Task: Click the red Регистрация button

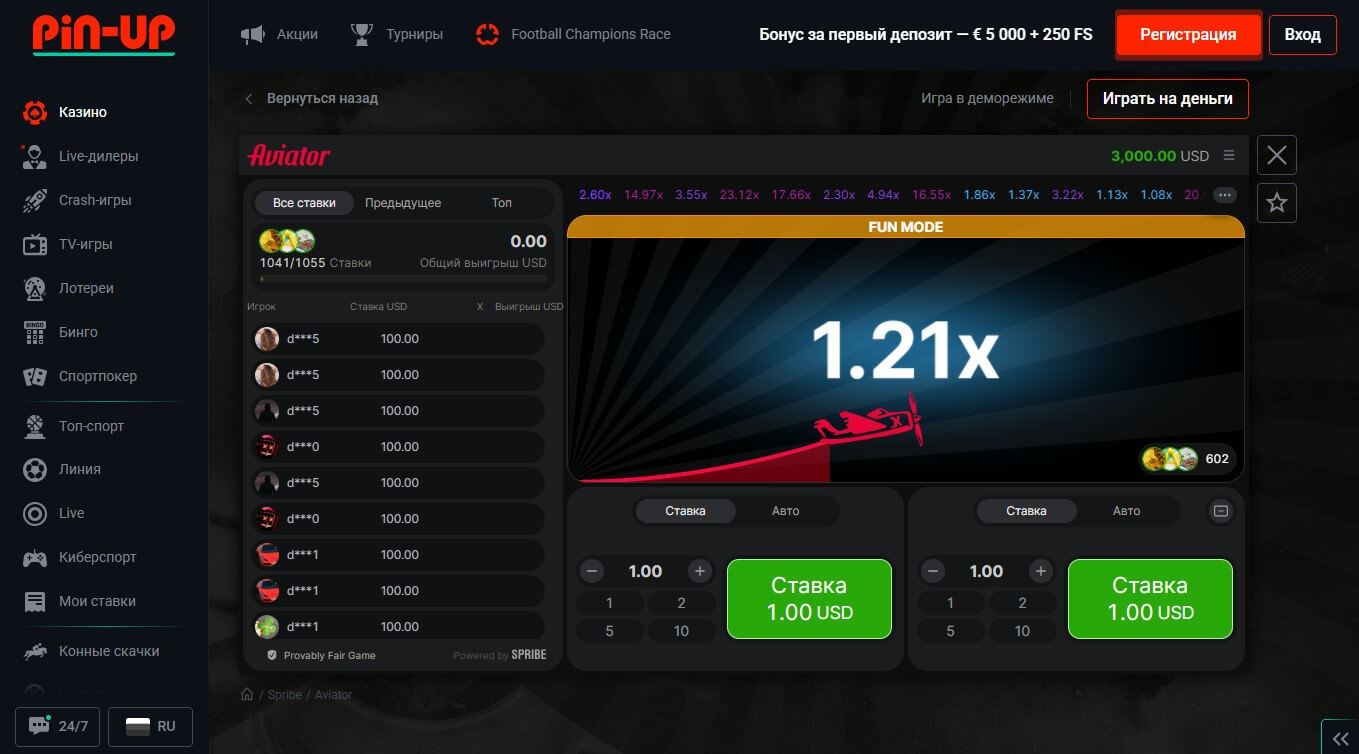Action: [x=1188, y=34]
